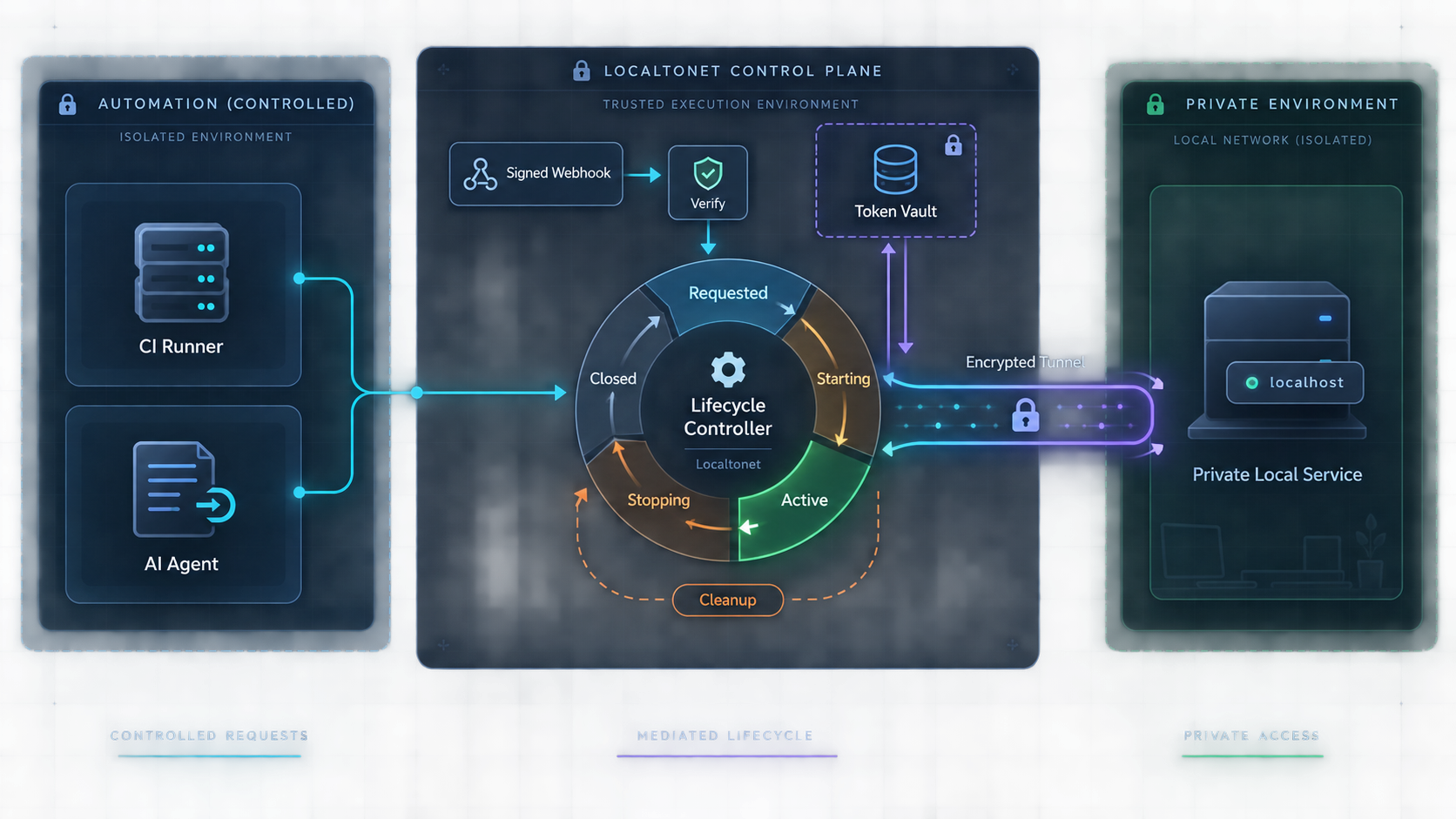This screenshot has width=1456, height=819.
Task: Click the Token Vault database icon
Action: pyautogui.click(x=895, y=169)
